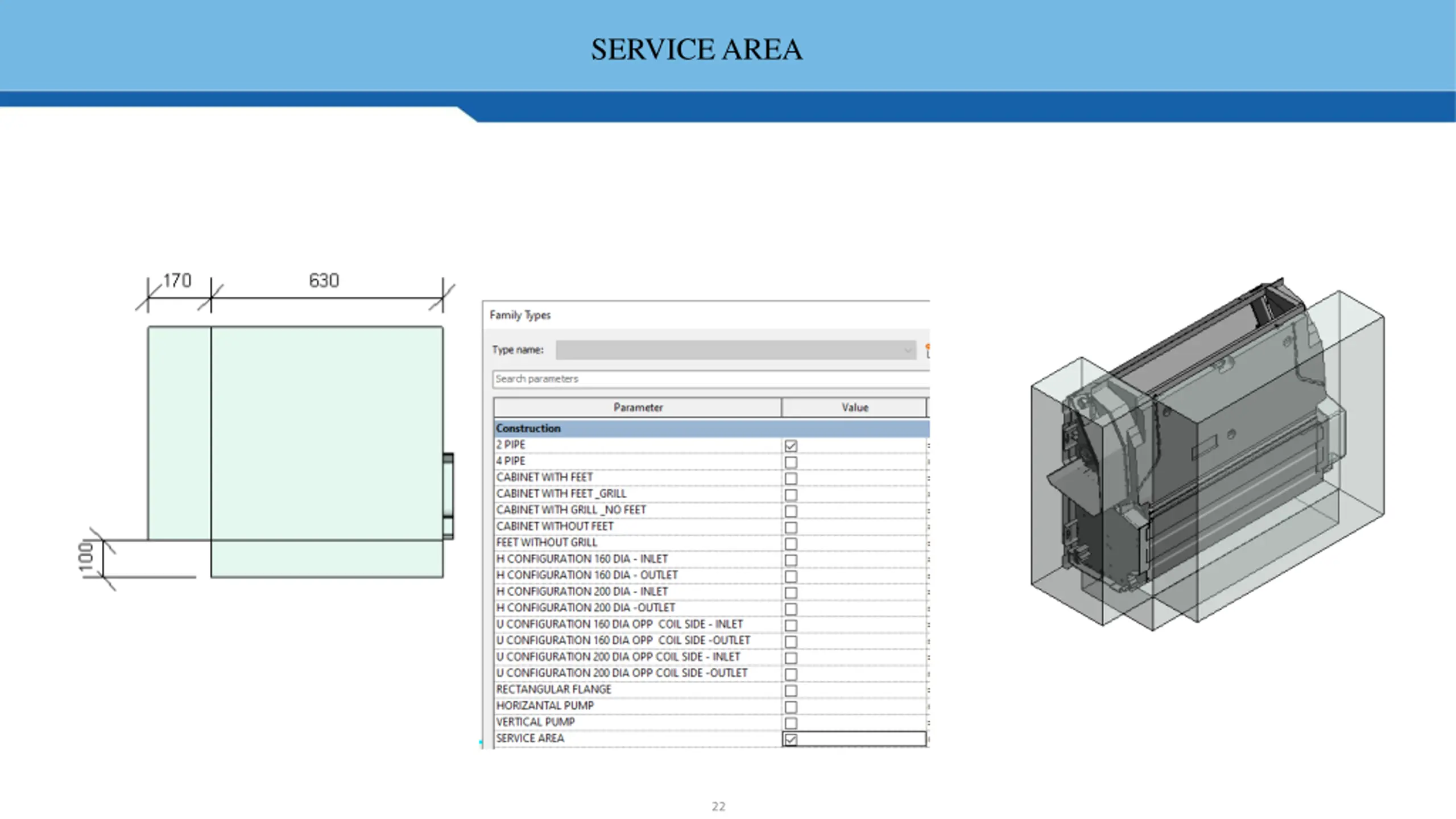This screenshot has height=819, width=1456.
Task: Enable the 4 PIPE checkbox
Action: (x=791, y=462)
